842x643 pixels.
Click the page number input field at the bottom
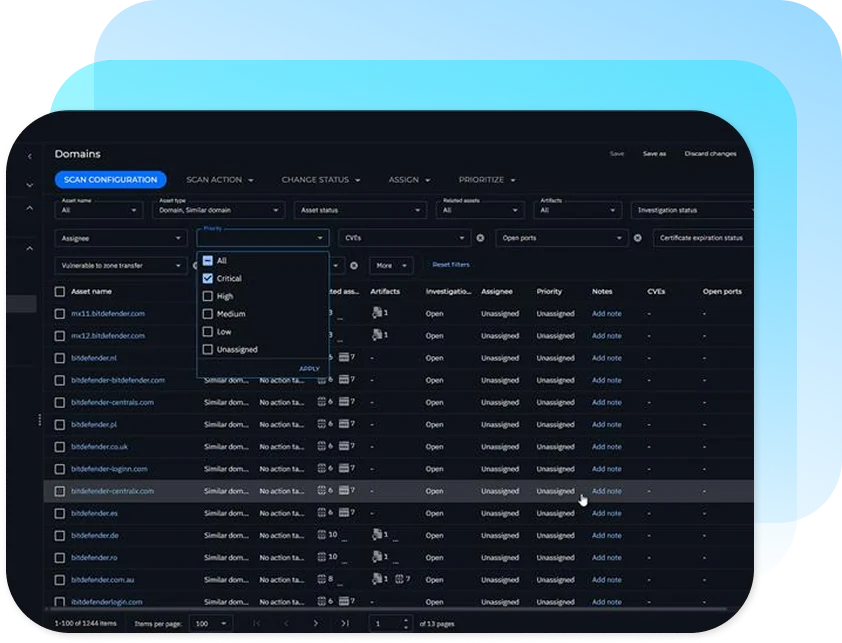(x=386, y=622)
